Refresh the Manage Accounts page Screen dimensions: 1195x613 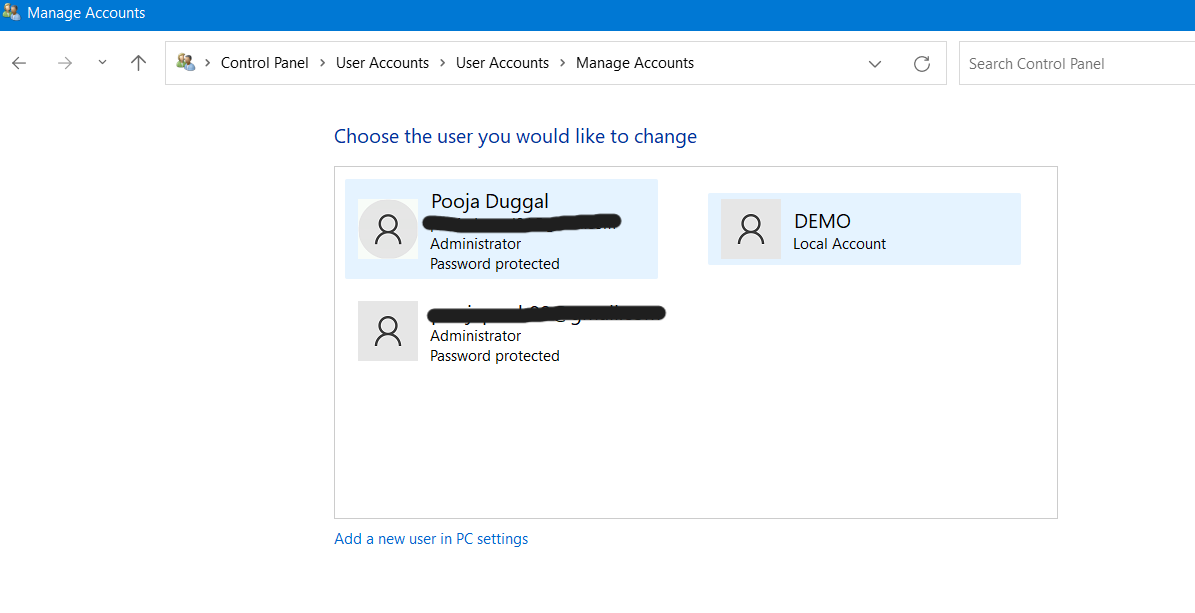point(922,63)
